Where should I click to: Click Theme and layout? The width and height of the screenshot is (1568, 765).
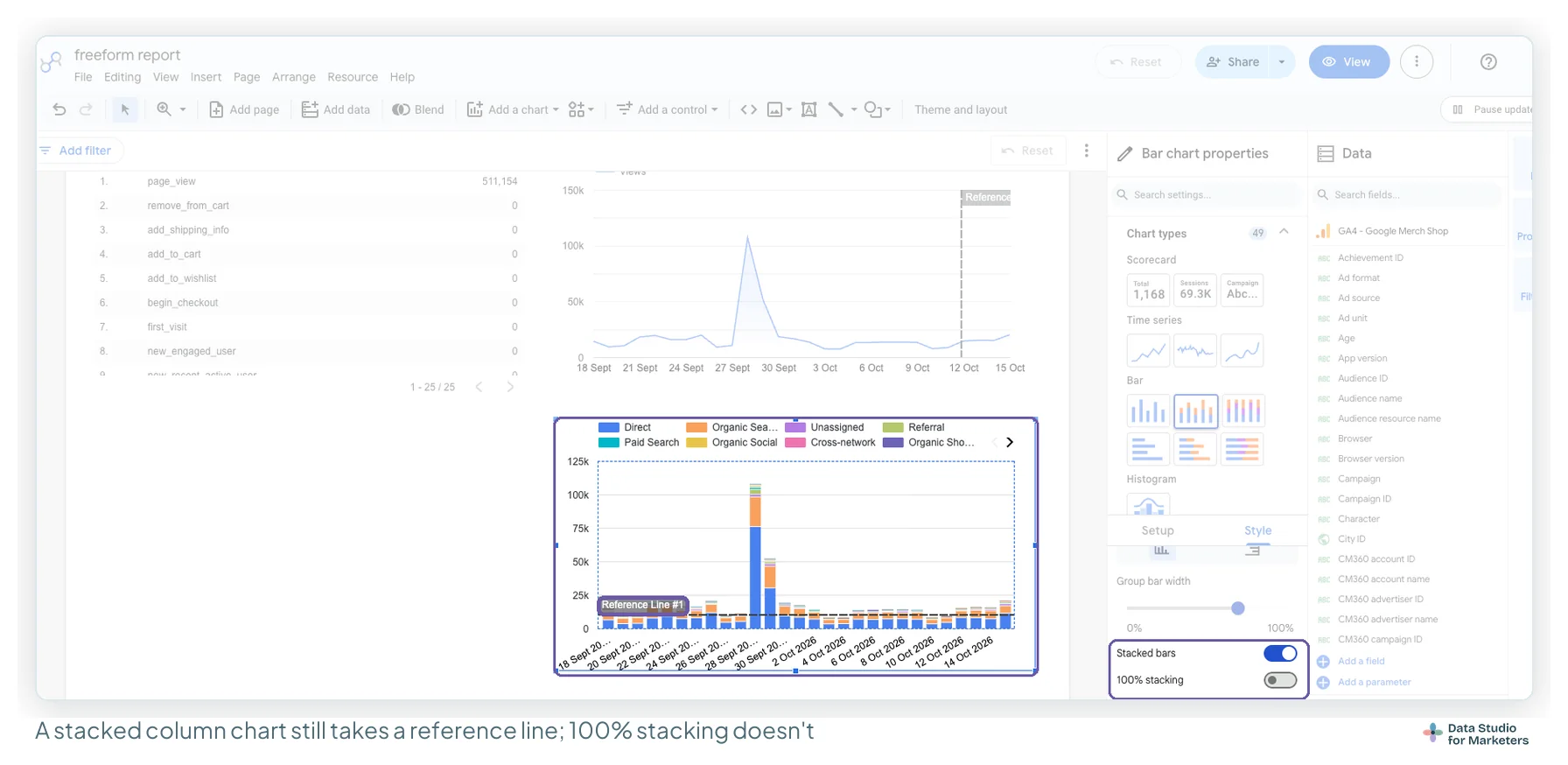pyautogui.click(x=961, y=109)
